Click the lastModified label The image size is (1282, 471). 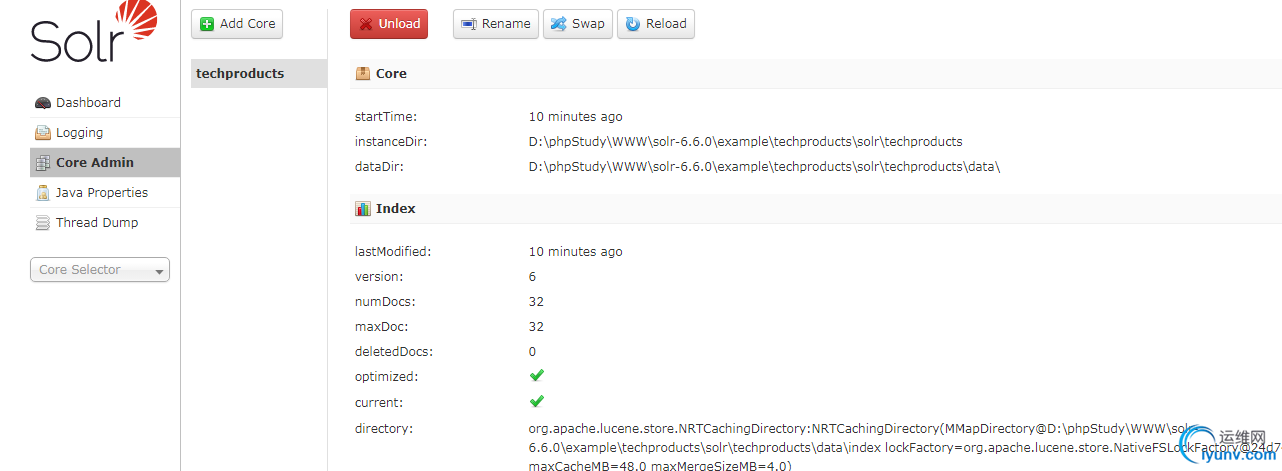pos(393,252)
